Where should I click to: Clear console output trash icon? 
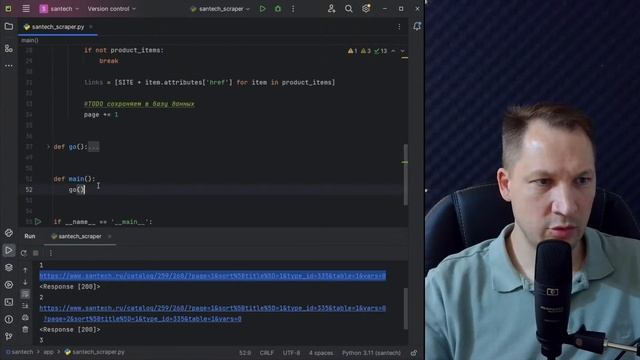tap(25, 329)
